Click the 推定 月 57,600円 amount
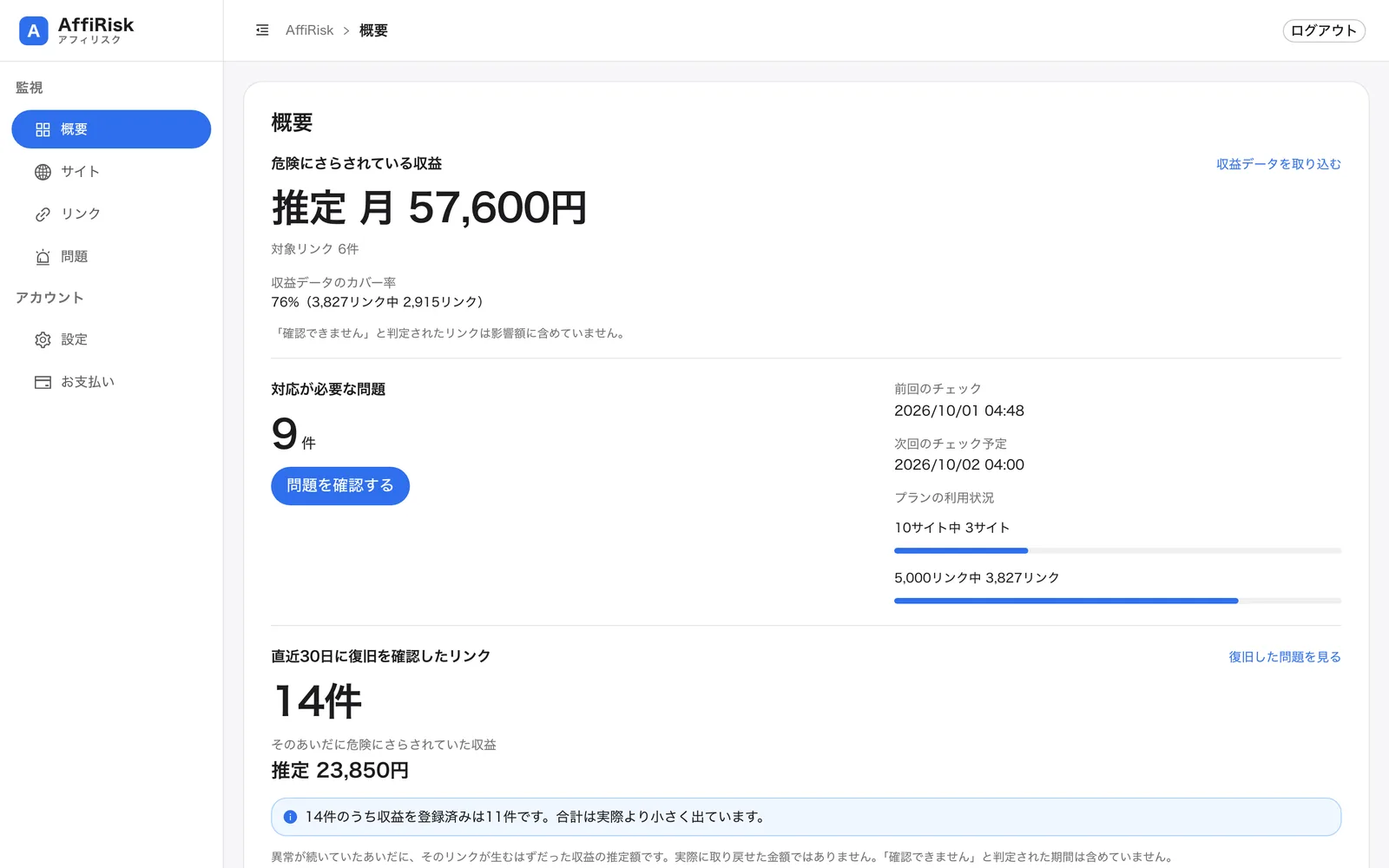 [x=430, y=208]
